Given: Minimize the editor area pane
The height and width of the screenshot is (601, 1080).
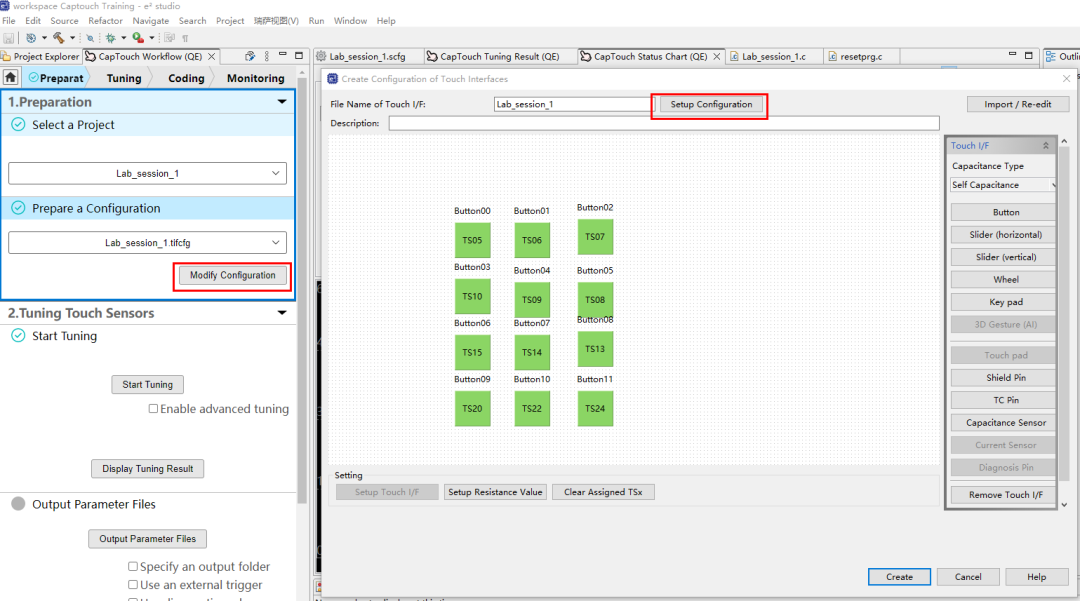Looking at the screenshot, I should coord(1012,54).
